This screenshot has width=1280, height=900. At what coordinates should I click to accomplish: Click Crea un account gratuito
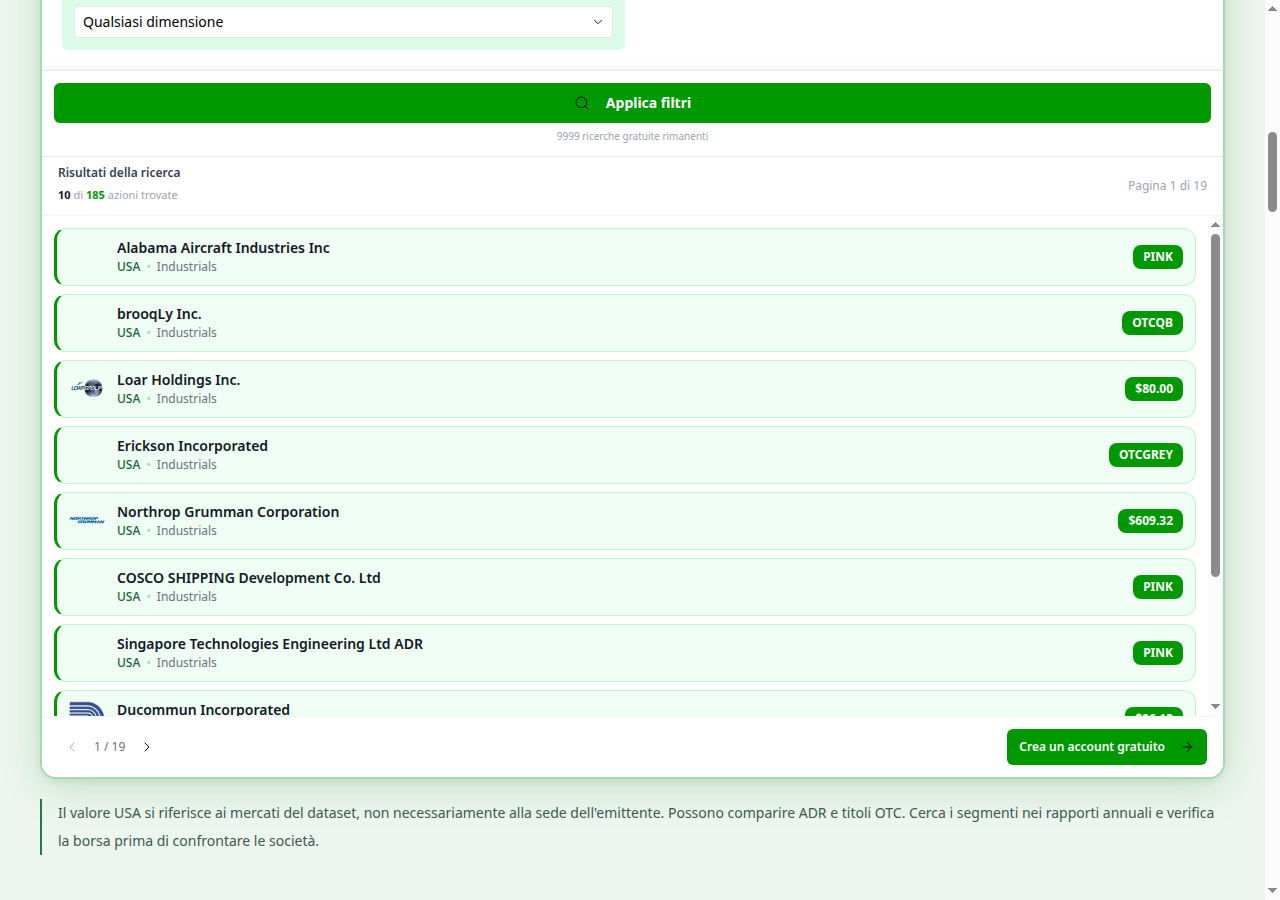[1107, 747]
